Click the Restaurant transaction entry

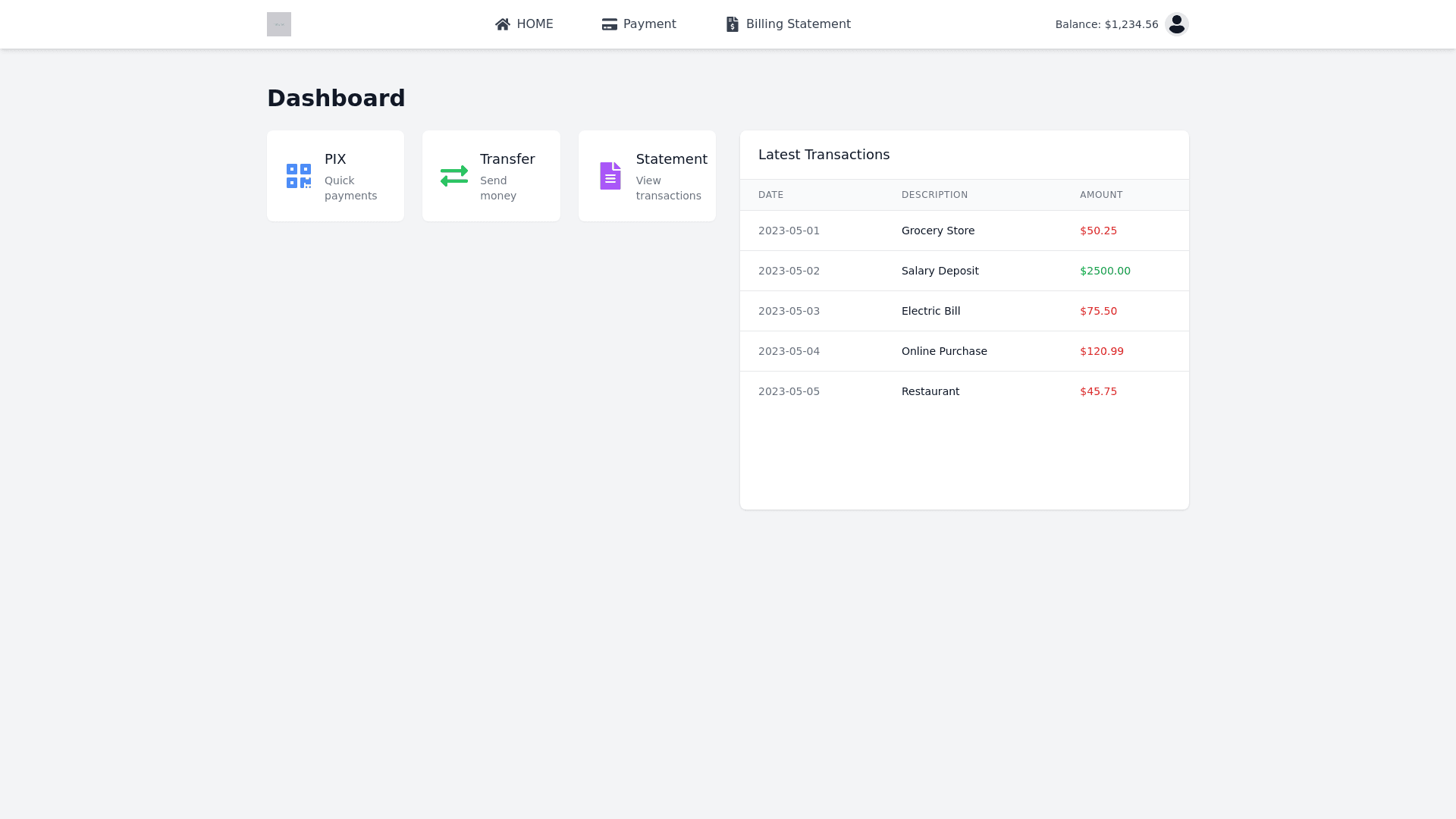pyautogui.click(x=930, y=391)
